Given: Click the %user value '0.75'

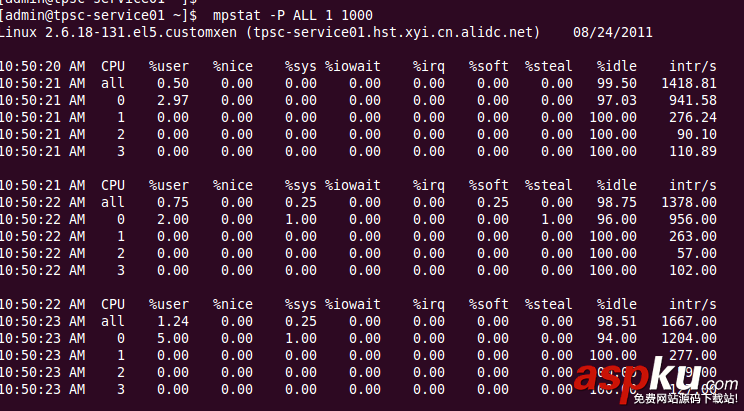Looking at the screenshot, I should tap(173, 203).
